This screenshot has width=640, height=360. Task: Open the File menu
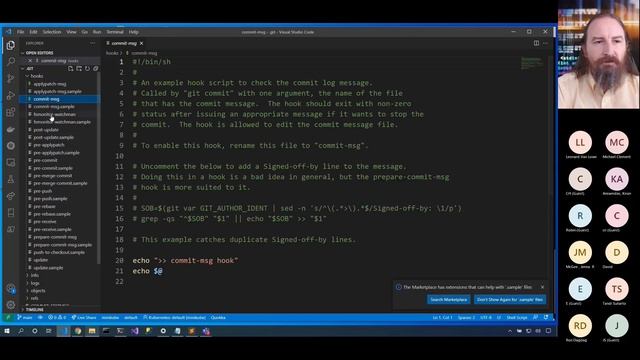click(20, 32)
